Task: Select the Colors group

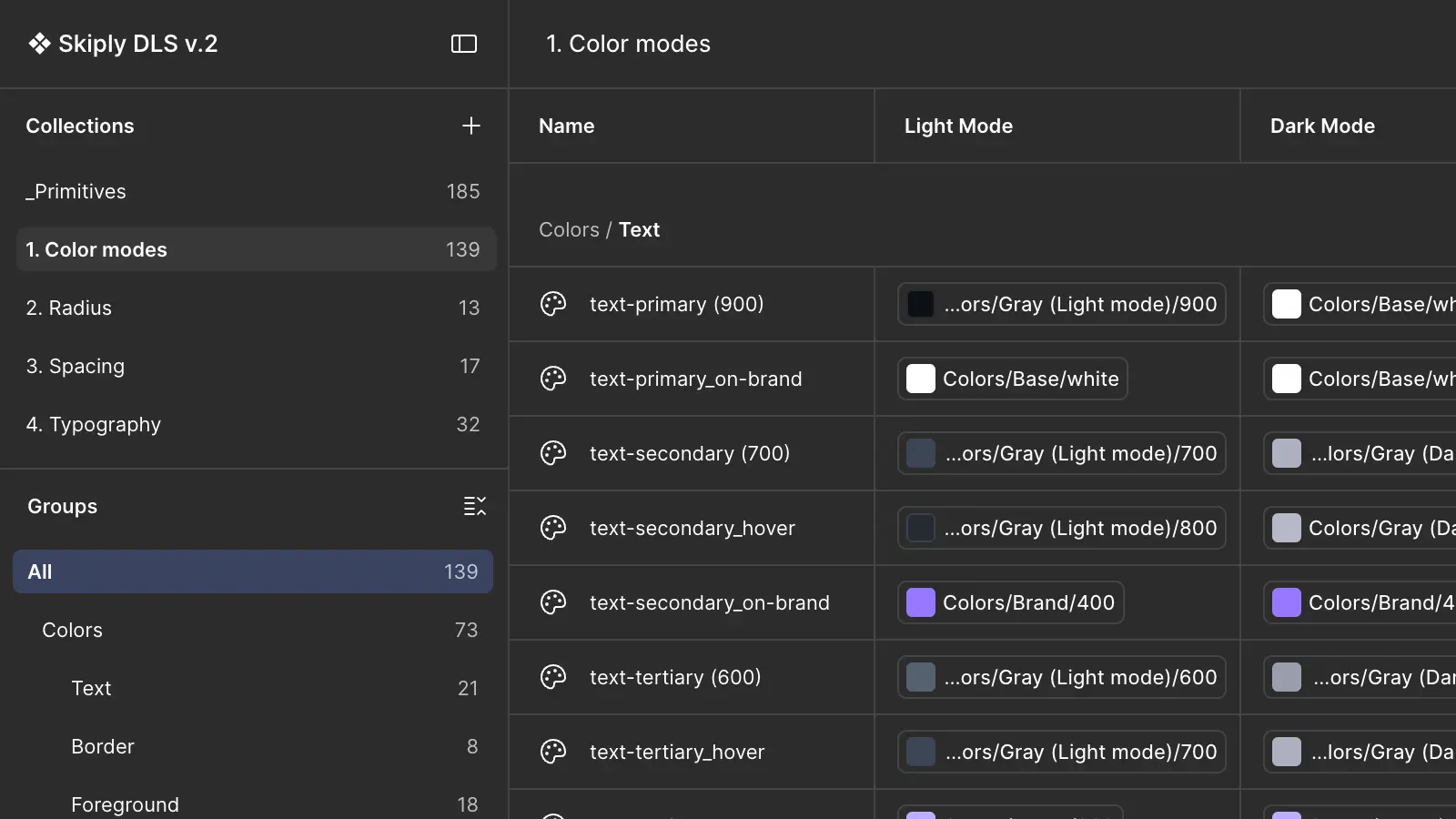Action: [253, 630]
